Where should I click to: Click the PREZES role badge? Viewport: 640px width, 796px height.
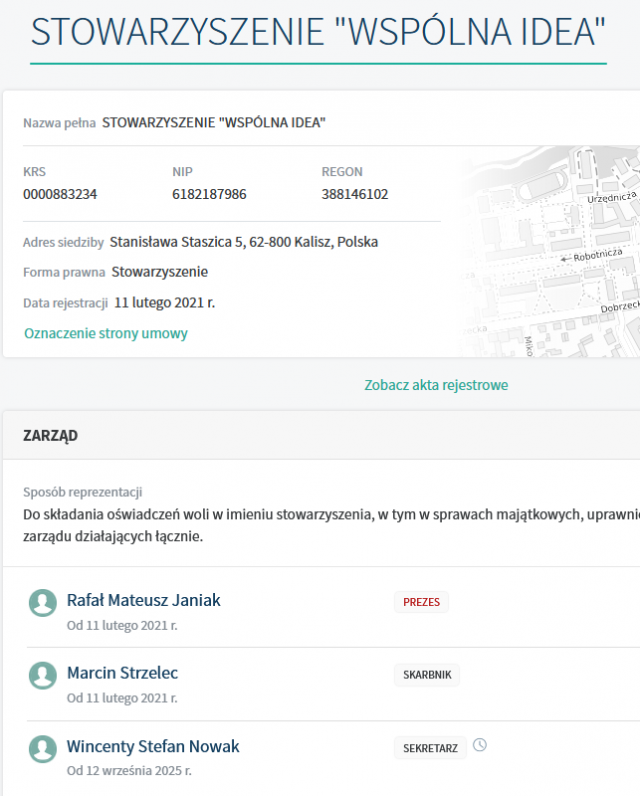[x=421, y=602]
